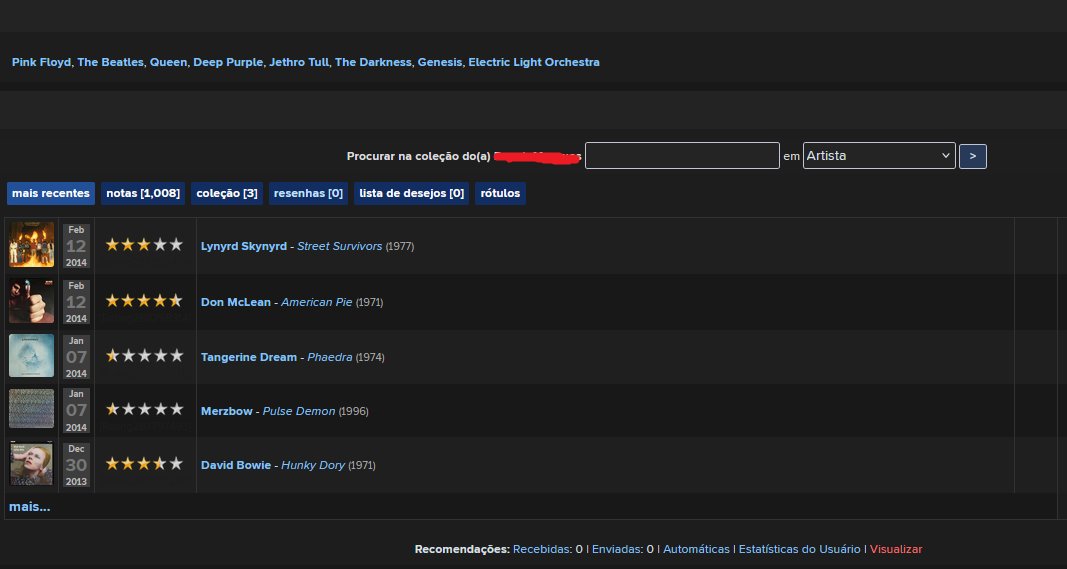Open the American Pie album link

tap(316, 302)
